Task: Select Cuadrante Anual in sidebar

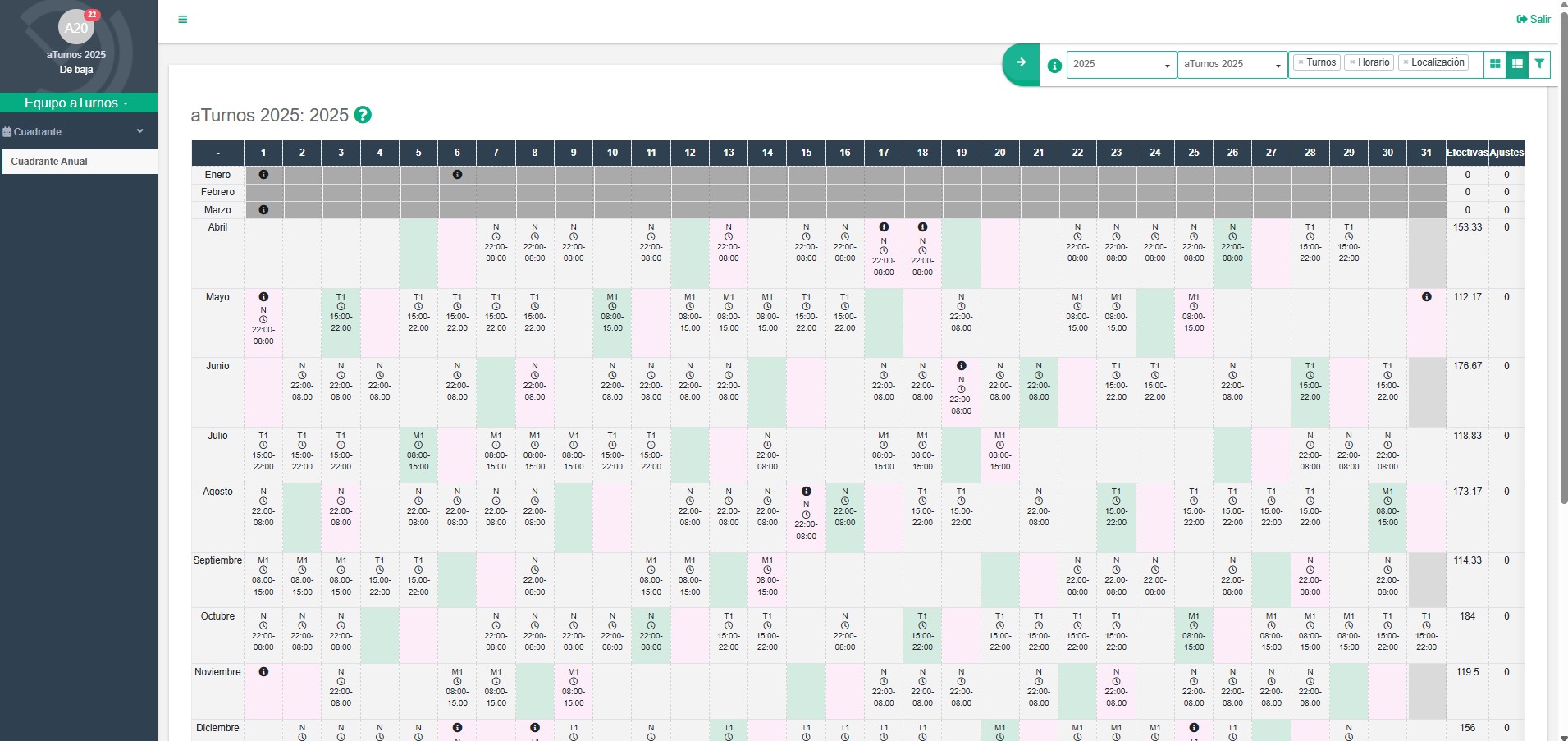Action: coord(49,162)
